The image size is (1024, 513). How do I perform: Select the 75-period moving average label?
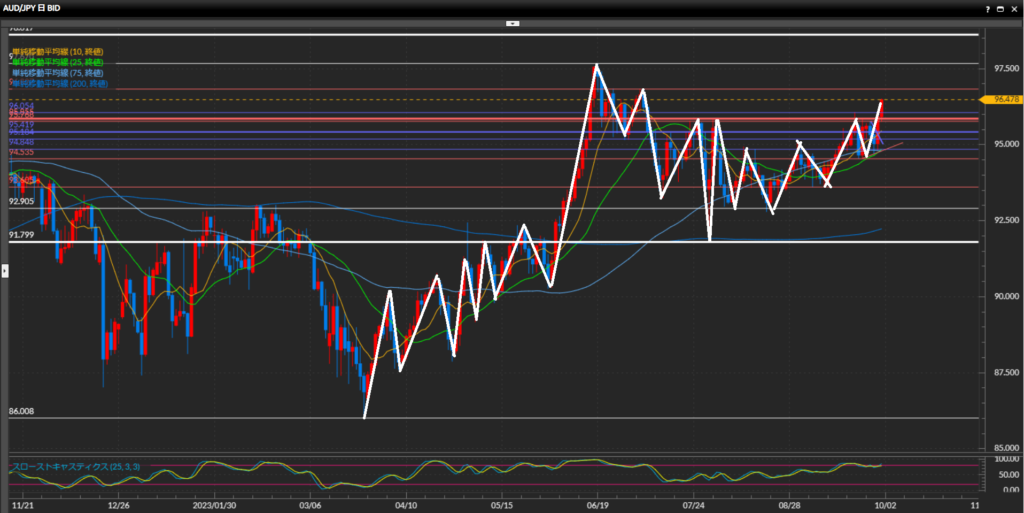click(58, 73)
